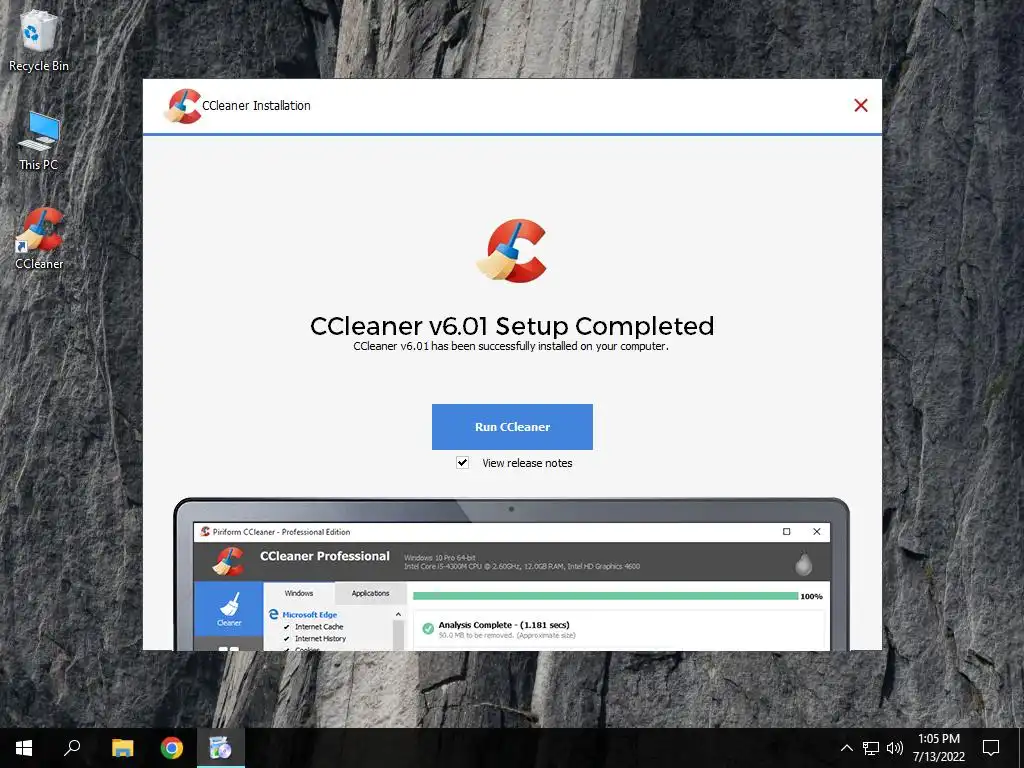Open the notification action center icon
1024x768 pixels.
coord(991,748)
